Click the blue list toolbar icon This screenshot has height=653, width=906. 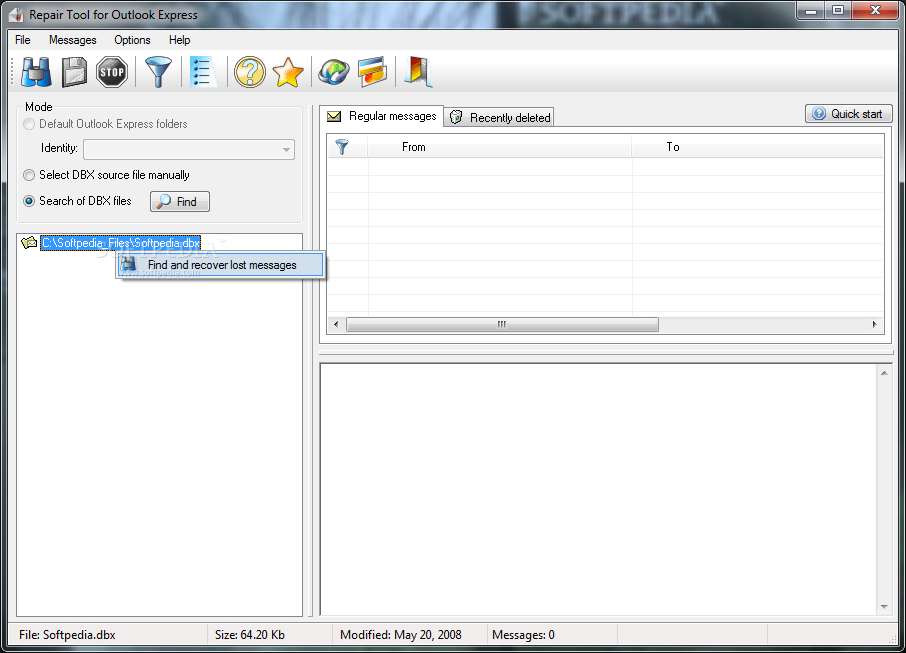coord(203,72)
